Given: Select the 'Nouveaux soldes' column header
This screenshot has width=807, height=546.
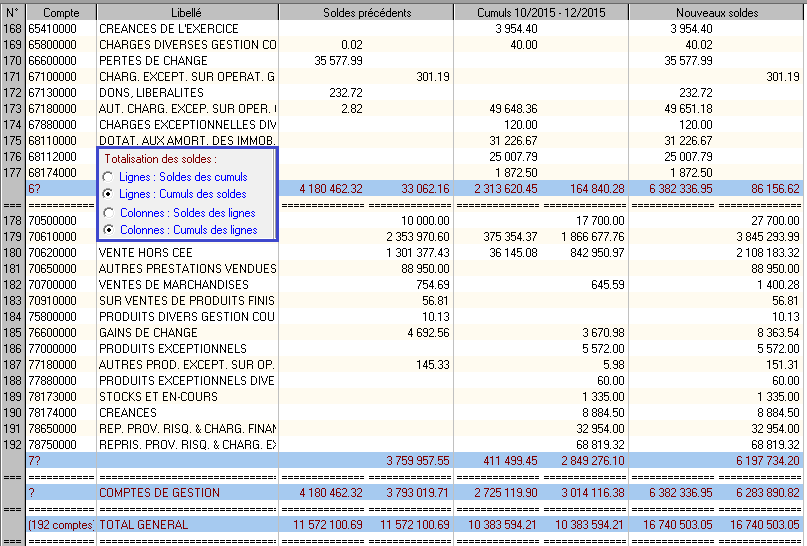Looking at the screenshot, I should pyautogui.click(x=716, y=13).
